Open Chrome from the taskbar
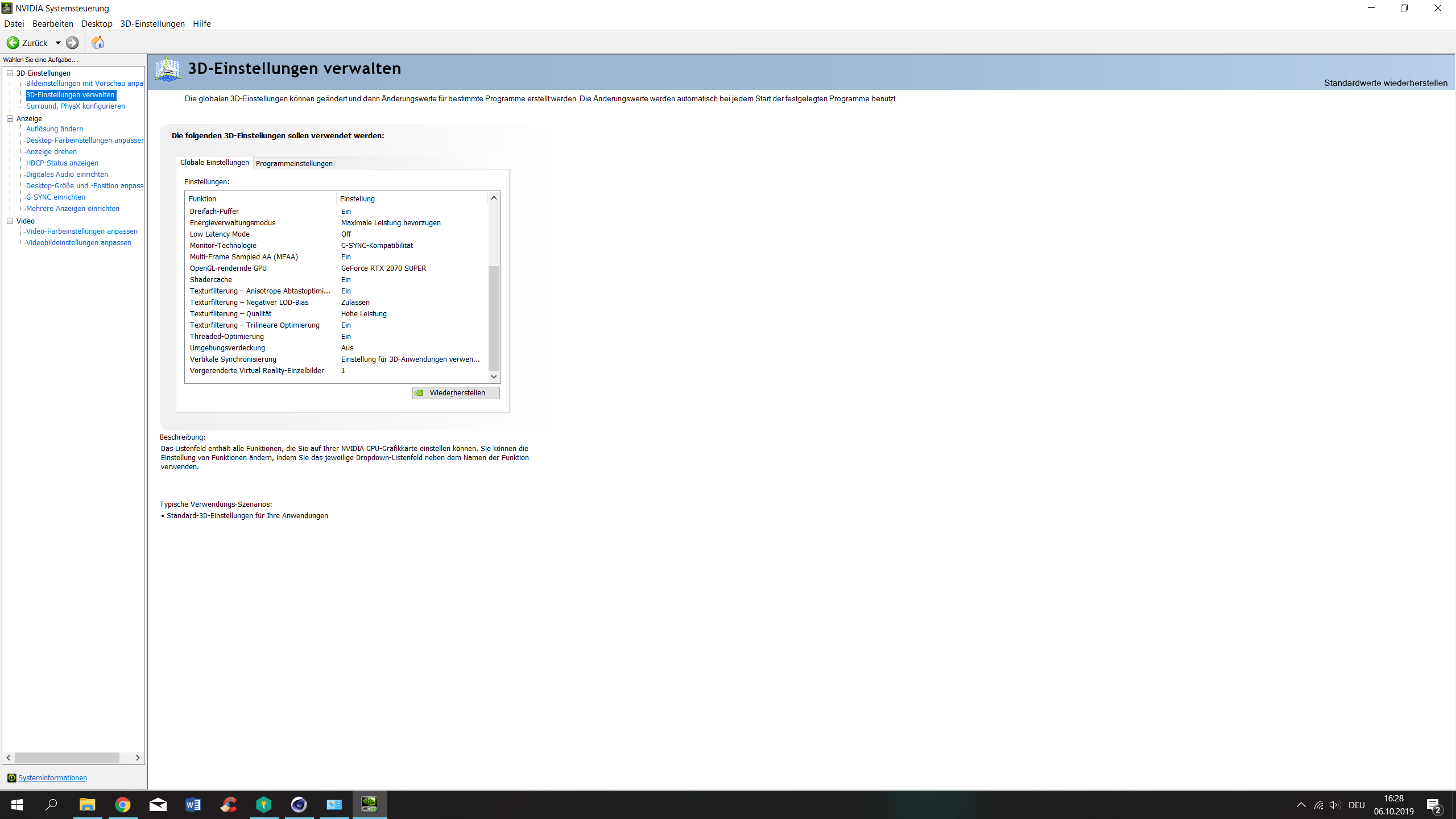 click(123, 805)
